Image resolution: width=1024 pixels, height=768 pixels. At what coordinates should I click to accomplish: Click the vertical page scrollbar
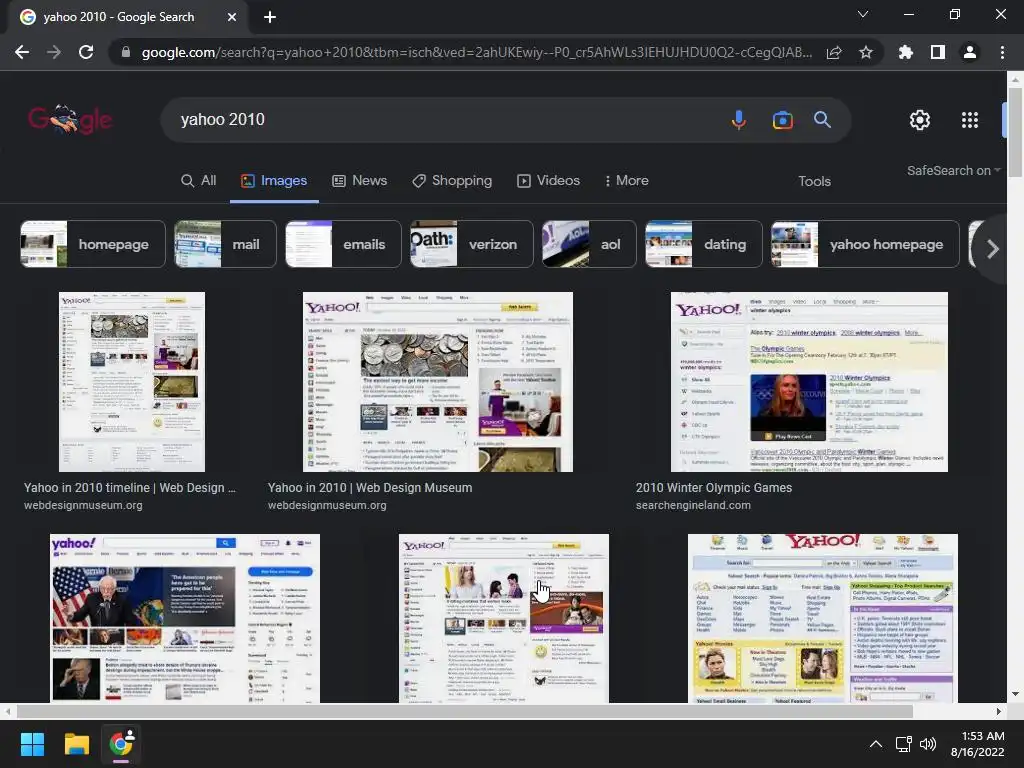coord(1015,133)
